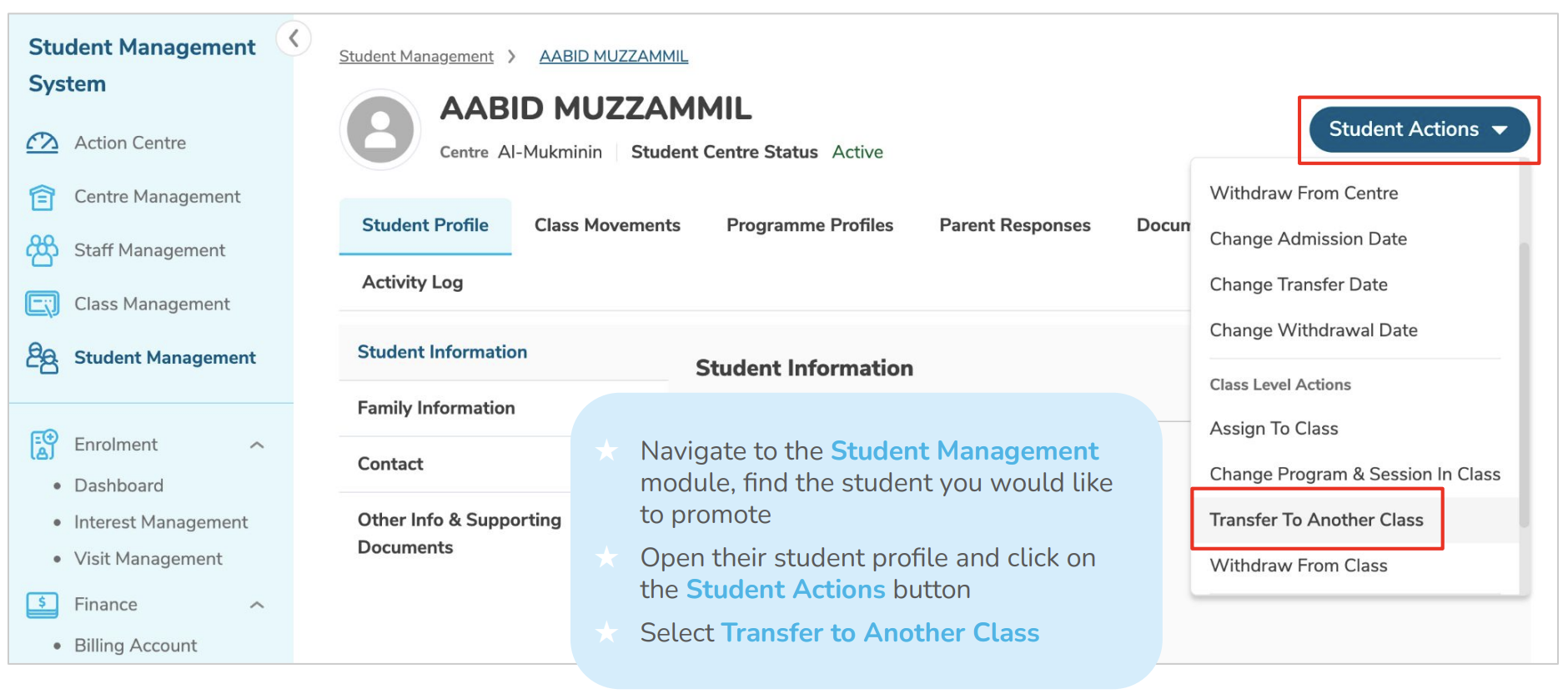The height and width of the screenshot is (694, 1568).
Task: Click the Centre Management building icon
Action: [42, 197]
